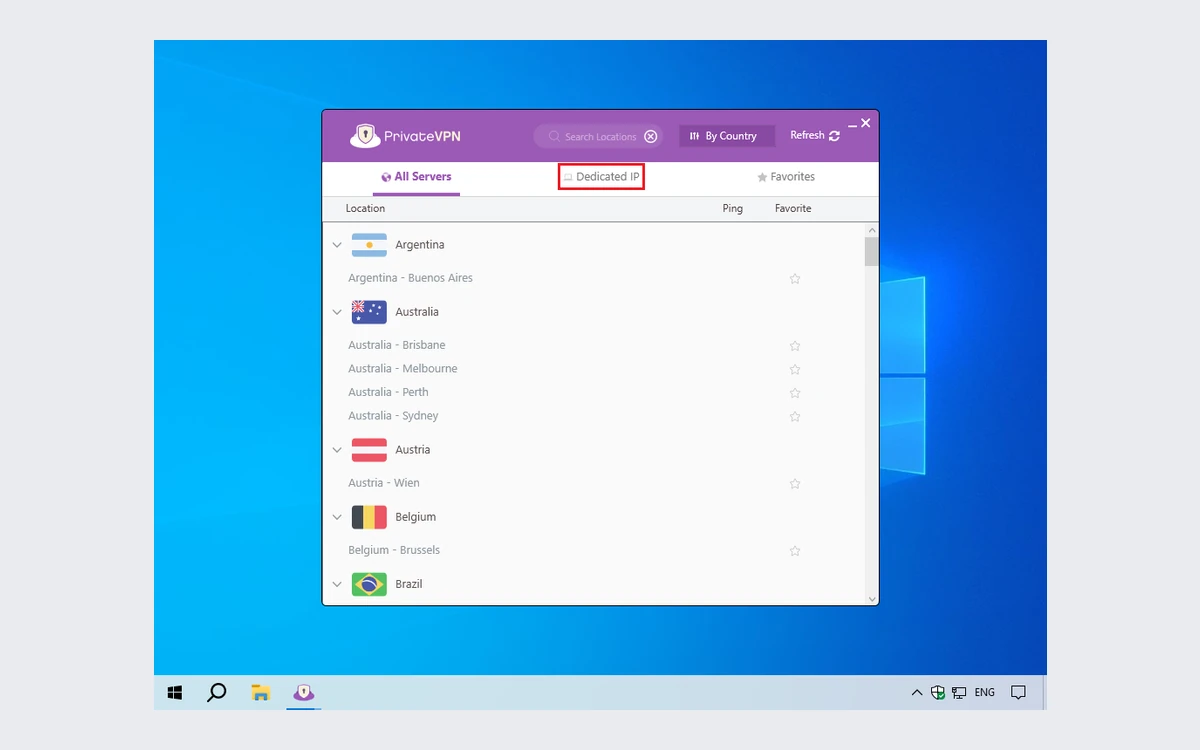Favorite Austria - Wien star
Viewport: 1200px width, 750px height.
pyautogui.click(x=795, y=484)
